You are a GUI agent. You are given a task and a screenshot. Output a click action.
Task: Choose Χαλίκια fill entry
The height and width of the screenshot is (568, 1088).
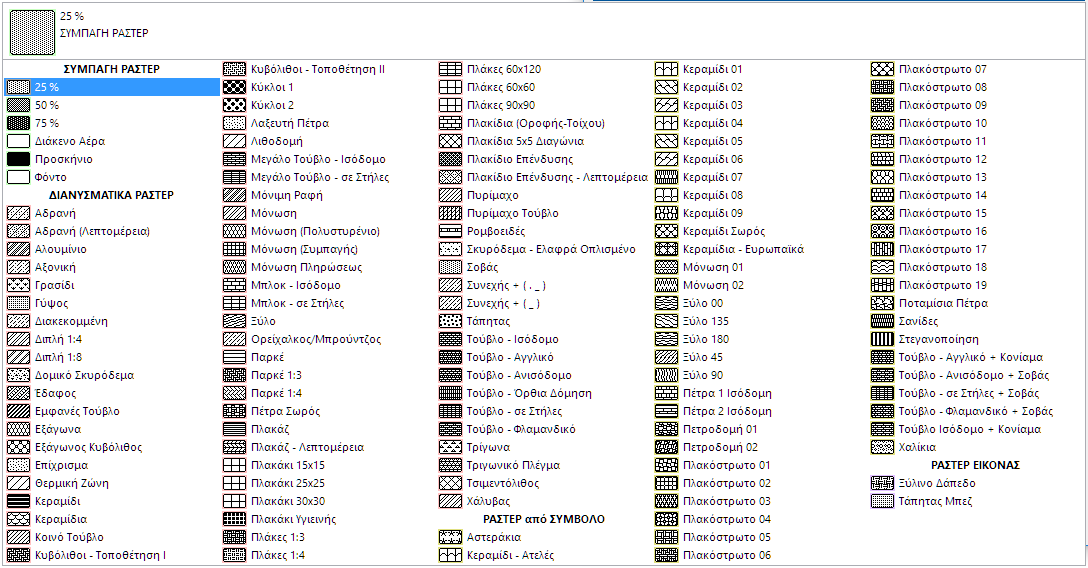(x=917, y=447)
